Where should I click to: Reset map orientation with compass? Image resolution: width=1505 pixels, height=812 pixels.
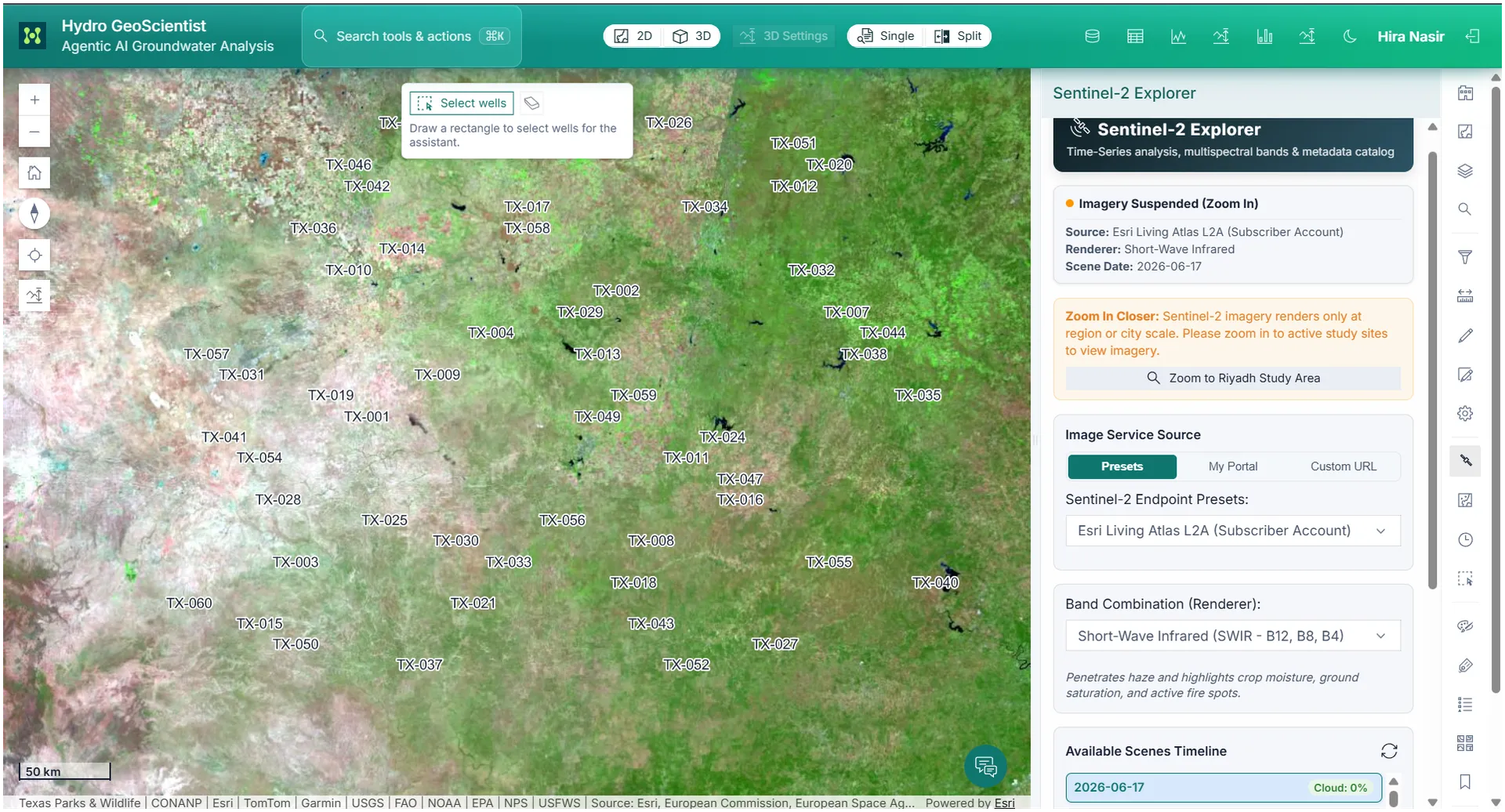coord(34,213)
